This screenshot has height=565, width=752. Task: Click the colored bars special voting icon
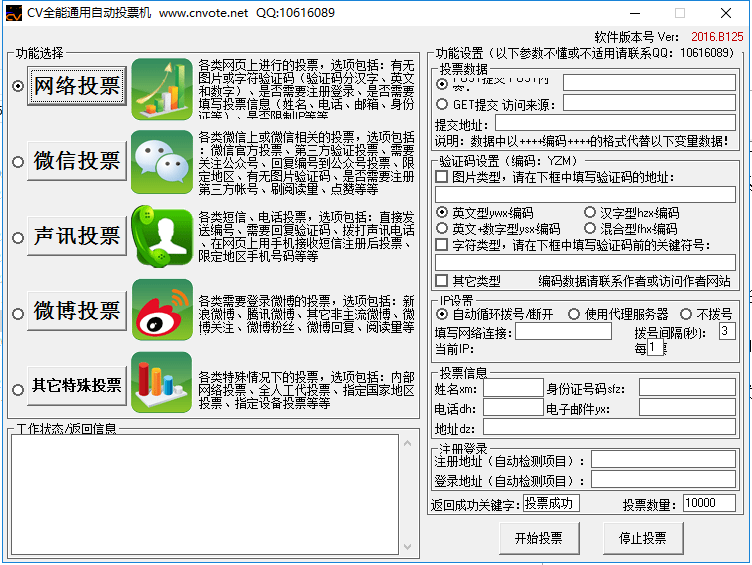click(x=162, y=382)
